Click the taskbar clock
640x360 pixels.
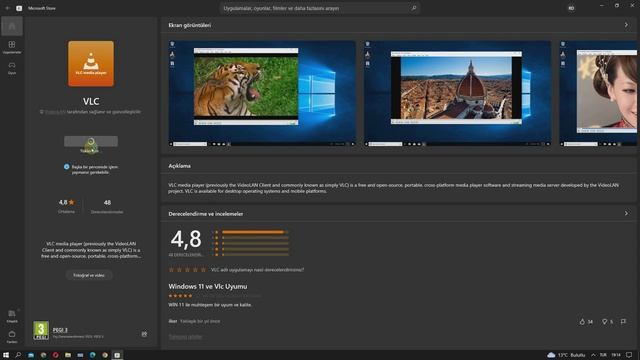tap(616, 355)
